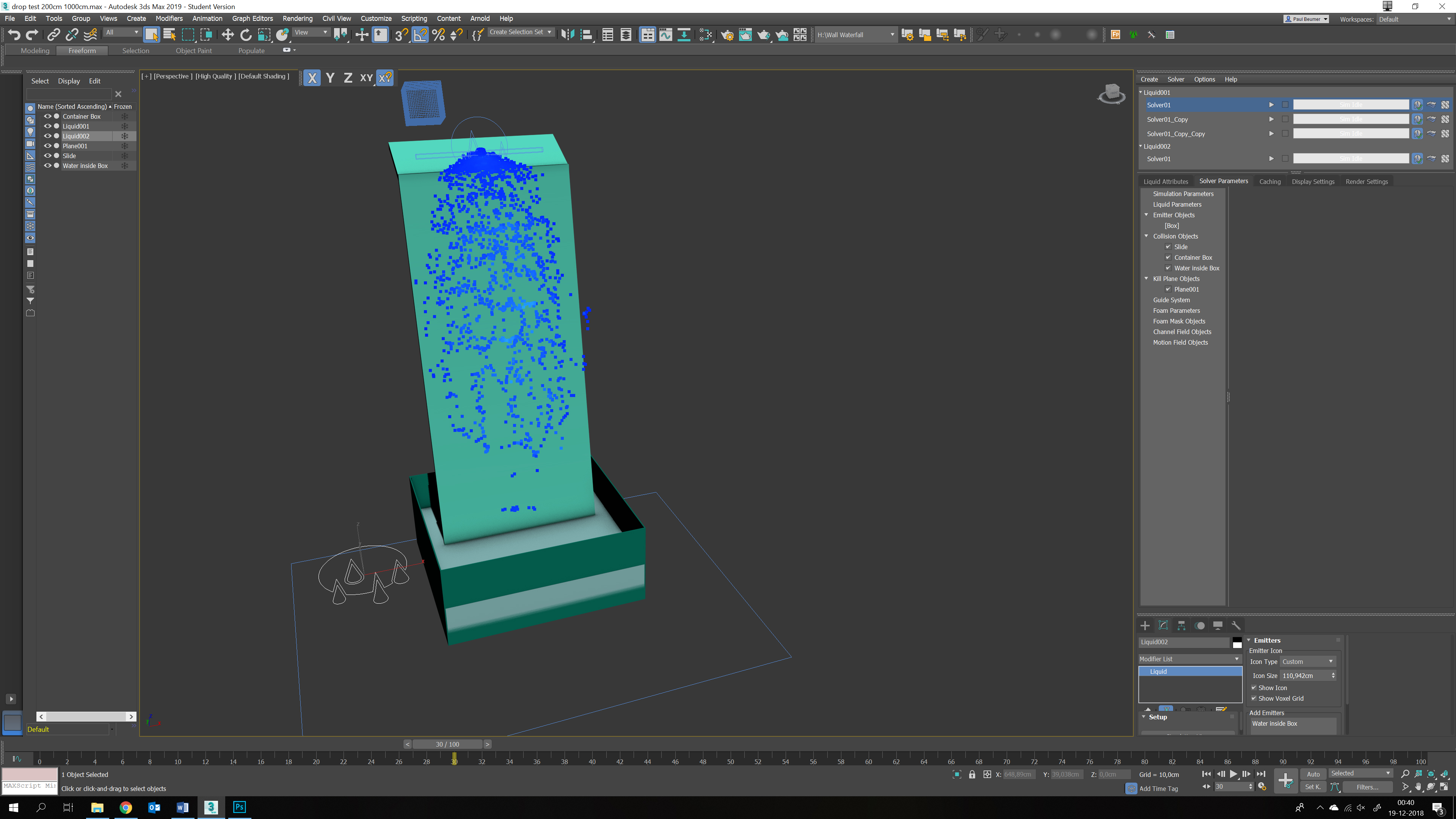This screenshot has height=819, width=1456.
Task: Toggle visibility eye for Water inside Box
Action: (48, 166)
